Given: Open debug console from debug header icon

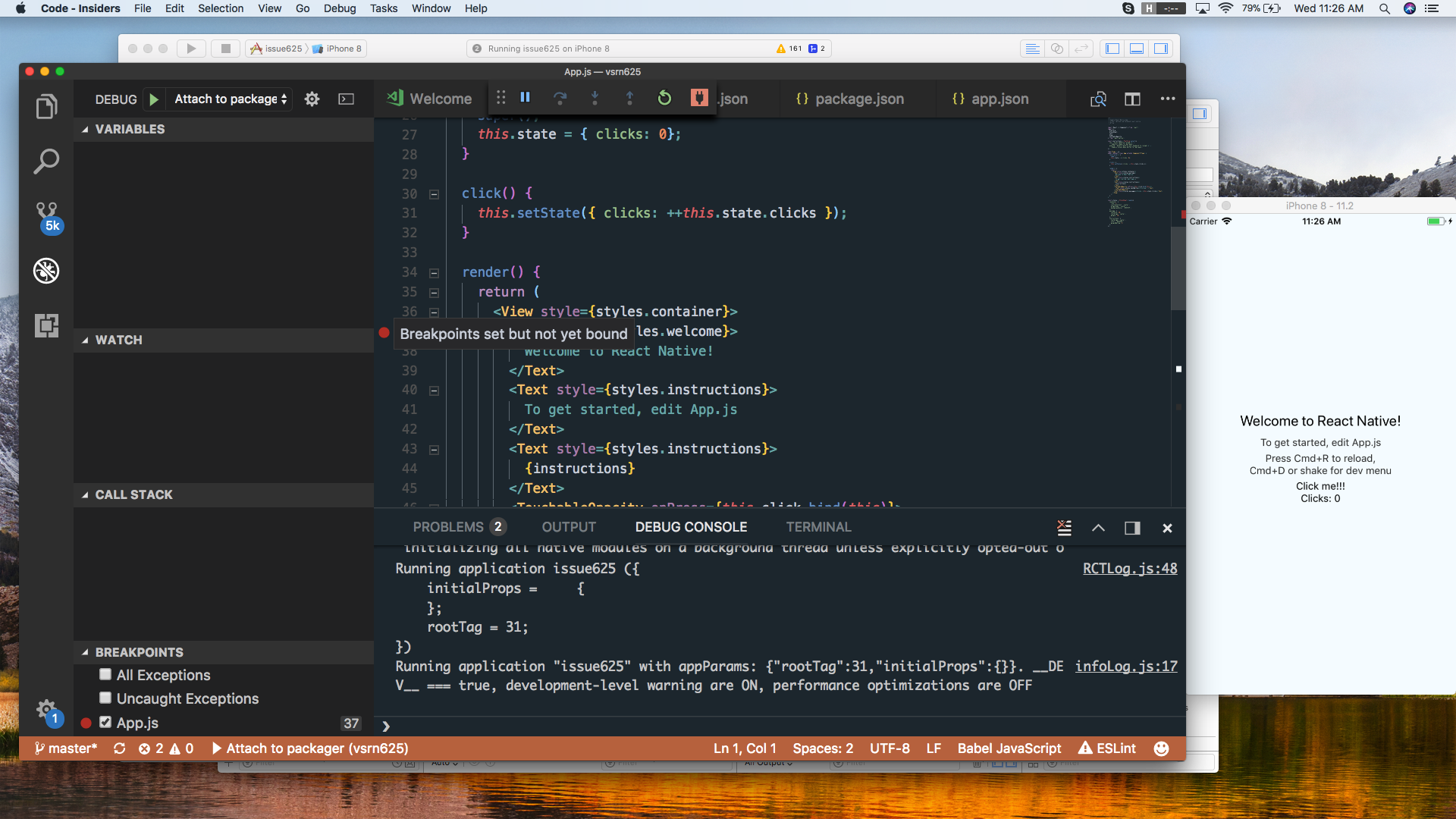Looking at the screenshot, I should pyautogui.click(x=346, y=99).
